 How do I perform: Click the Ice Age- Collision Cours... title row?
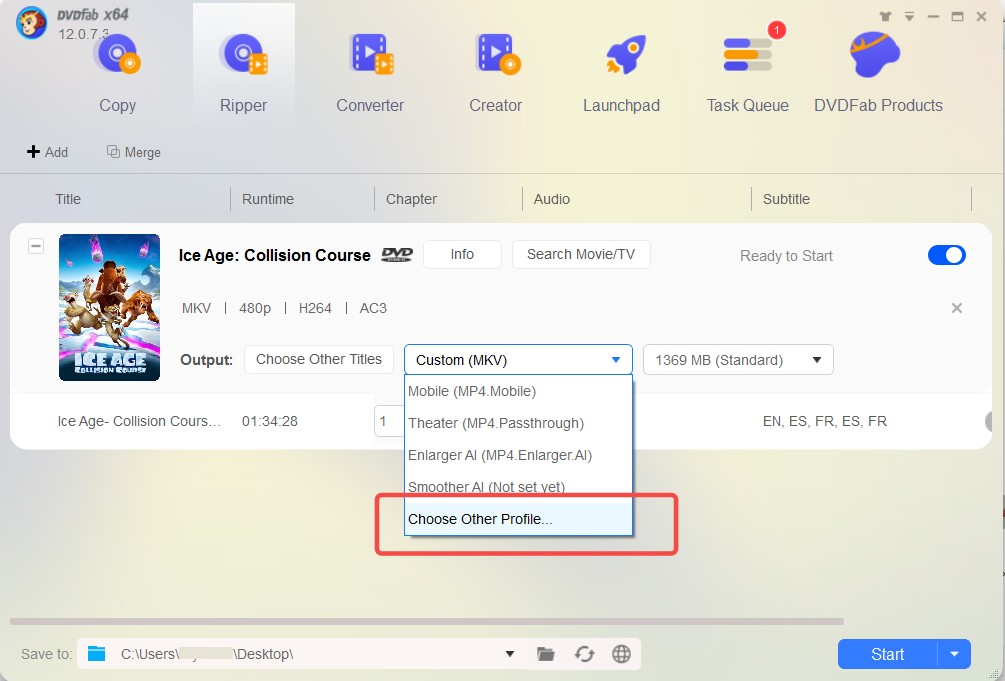(x=139, y=421)
